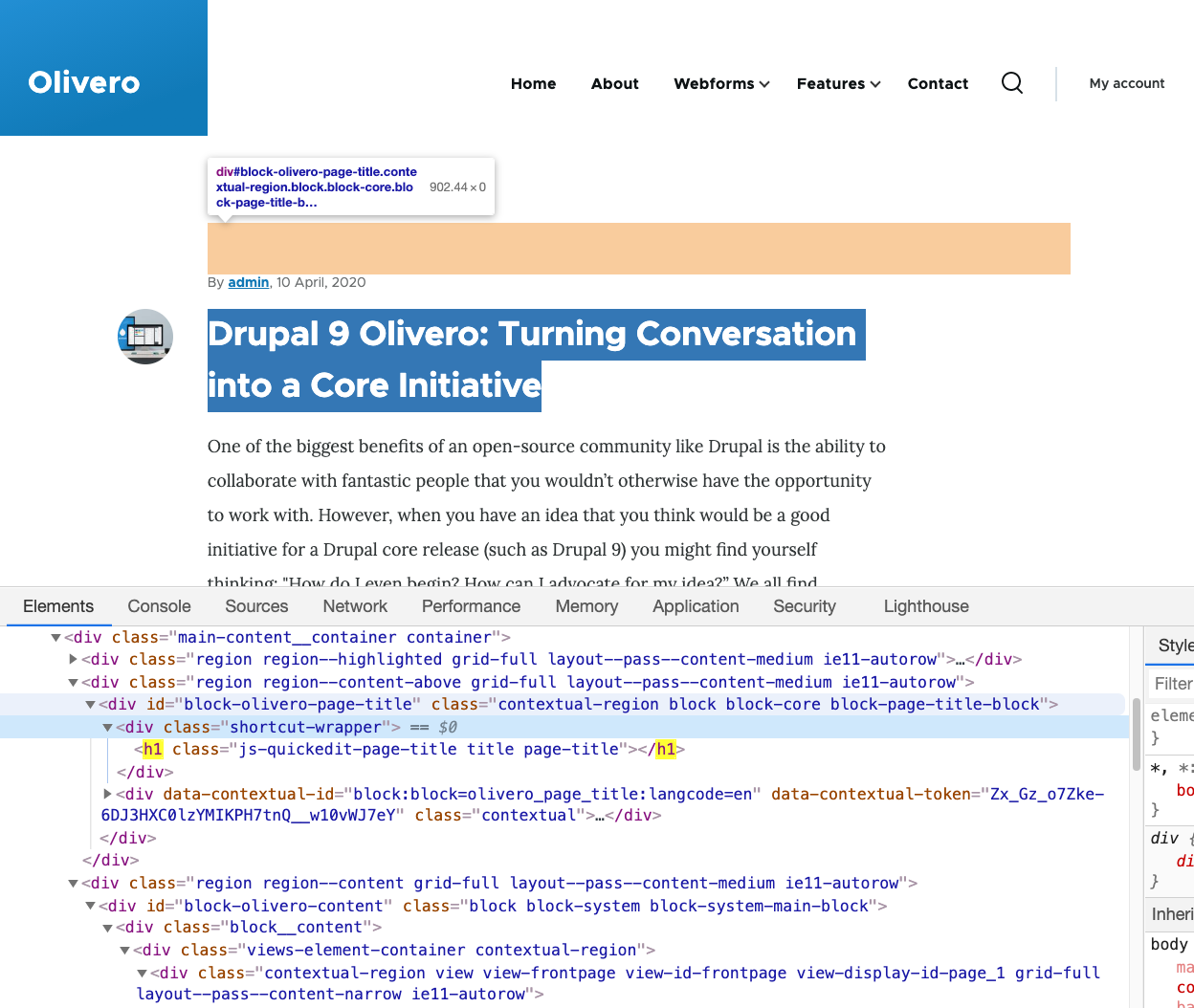Collapse the main-content__container div node
1194x1008 pixels.
[55, 637]
